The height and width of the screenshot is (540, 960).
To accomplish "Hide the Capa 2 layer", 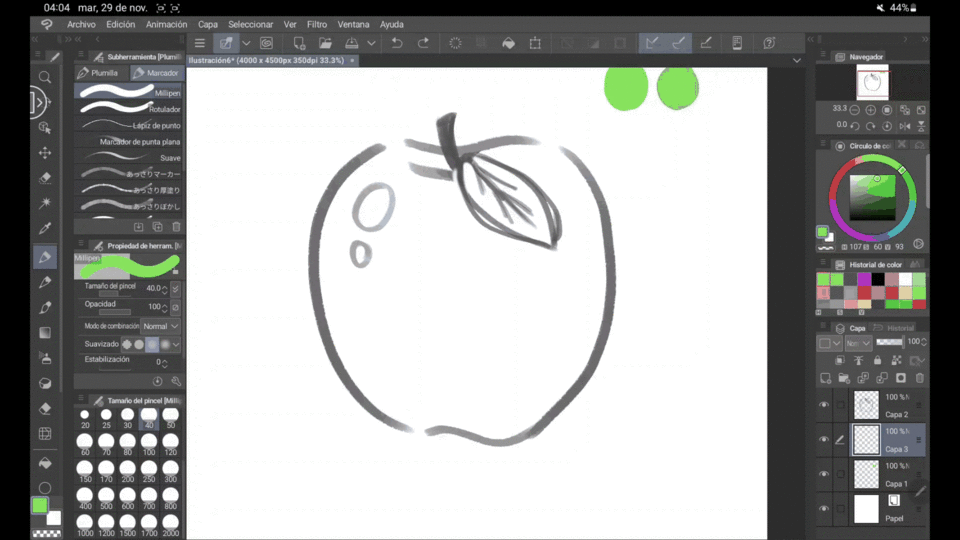I will (x=824, y=405).
